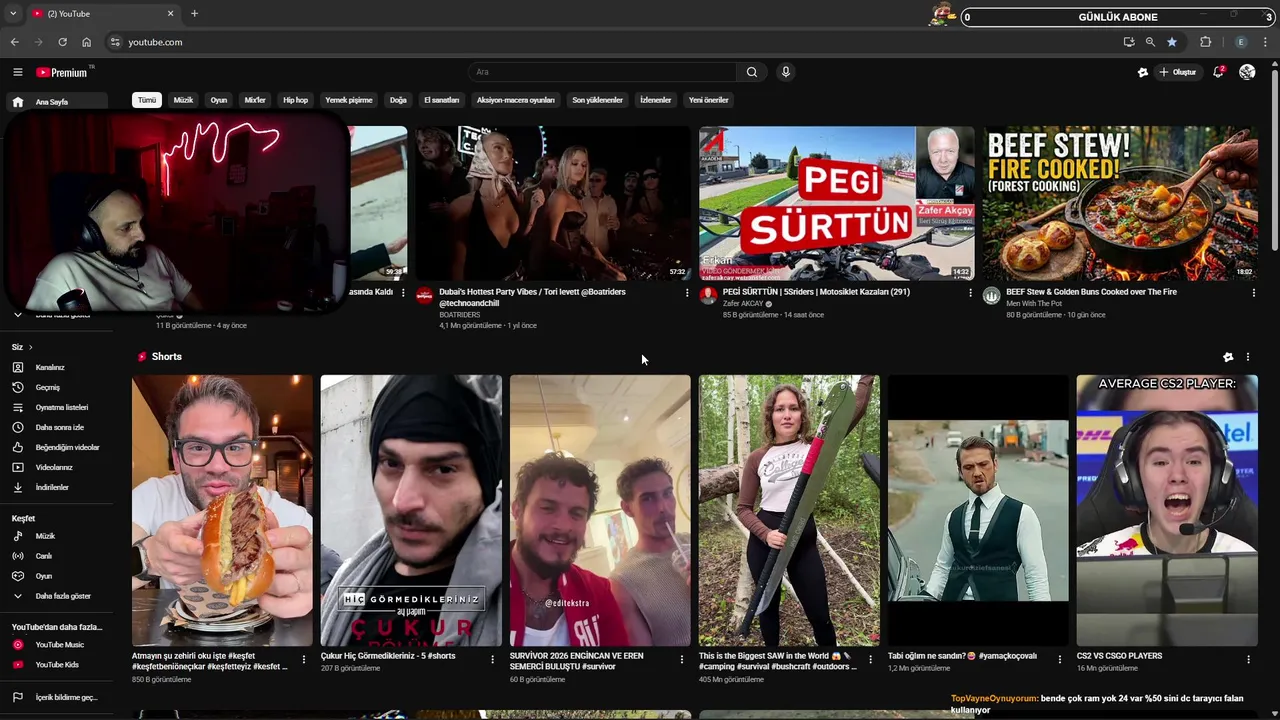Screen dimensions: 1280x720
Task: Play the Biggest SAW in the World short
Action: pos(789,510)
